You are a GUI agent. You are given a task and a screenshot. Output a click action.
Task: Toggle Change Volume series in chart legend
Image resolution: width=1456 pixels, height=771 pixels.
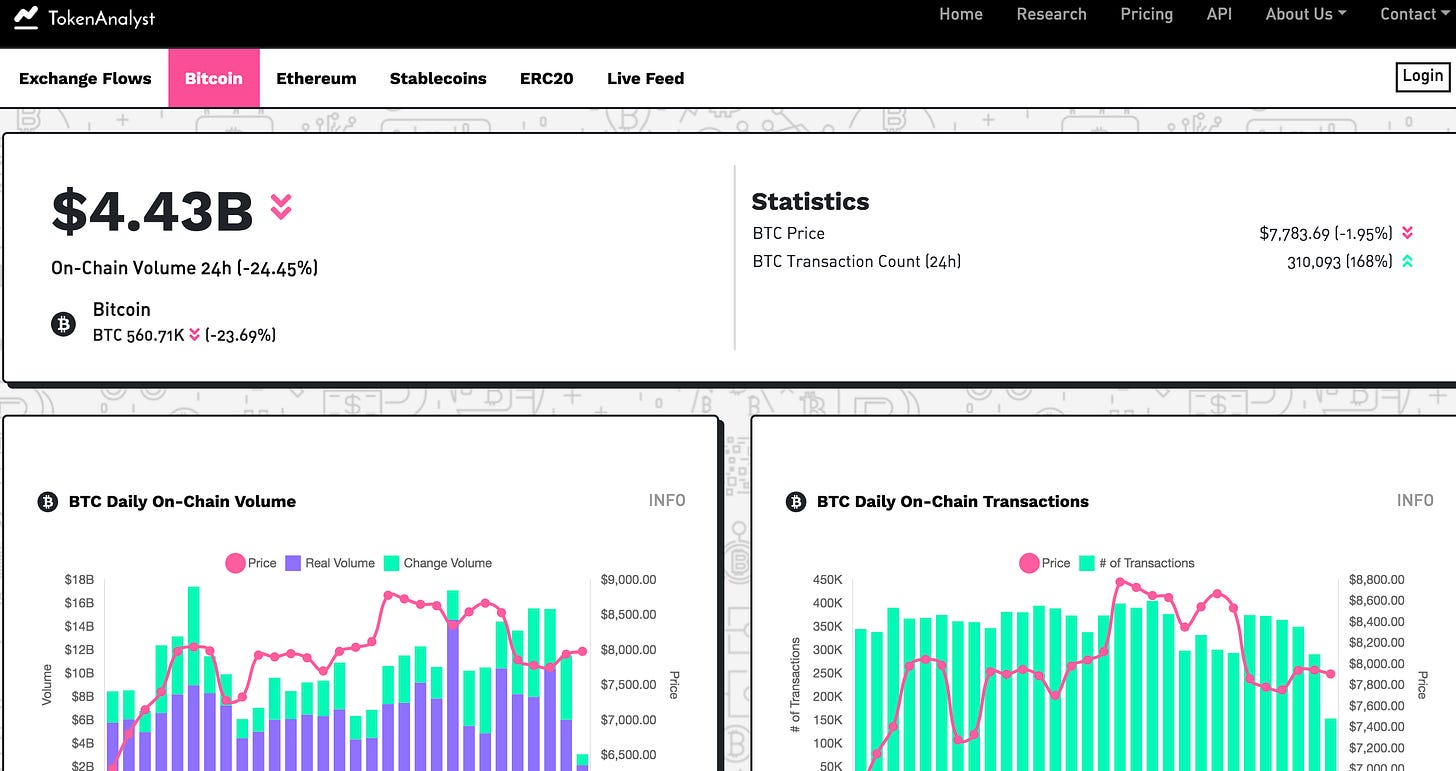(x=437, y=563)
